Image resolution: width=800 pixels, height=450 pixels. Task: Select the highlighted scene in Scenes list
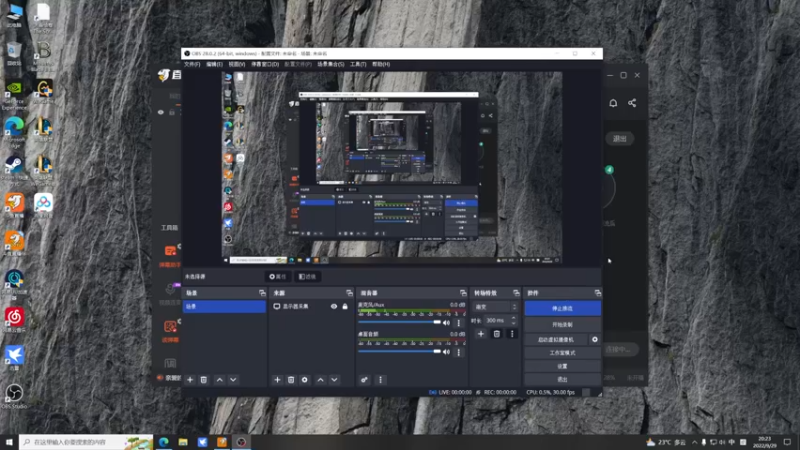(x=224, y=306)
